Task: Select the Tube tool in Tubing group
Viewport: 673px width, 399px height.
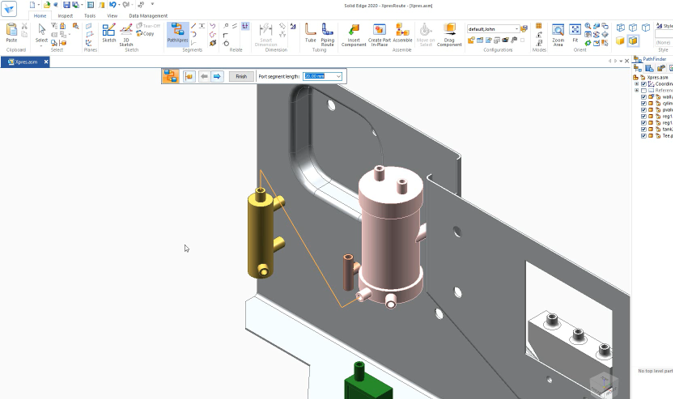Action: [310, 33]
